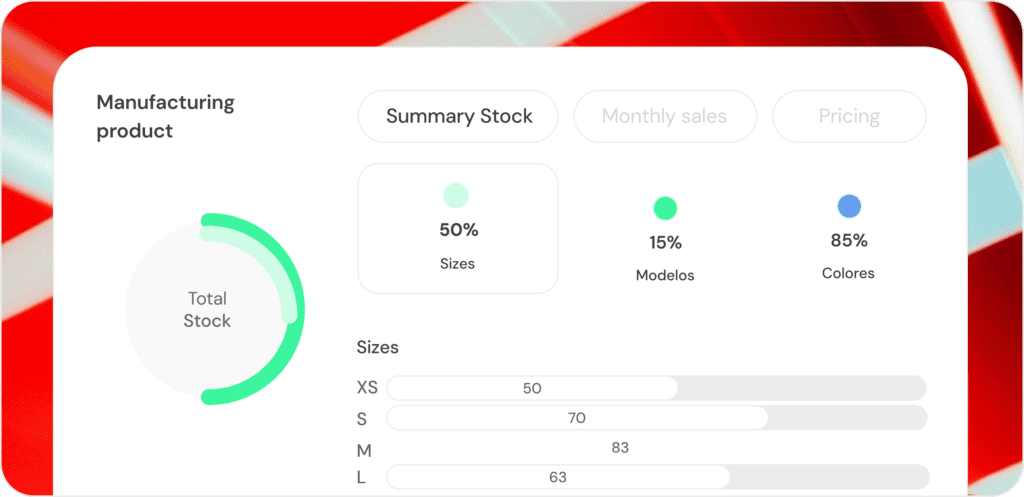The width and height of the screenshot is (1024, 497).
Task: Switch to the Summary Stock tab
Action: click(x=459, y=116)
